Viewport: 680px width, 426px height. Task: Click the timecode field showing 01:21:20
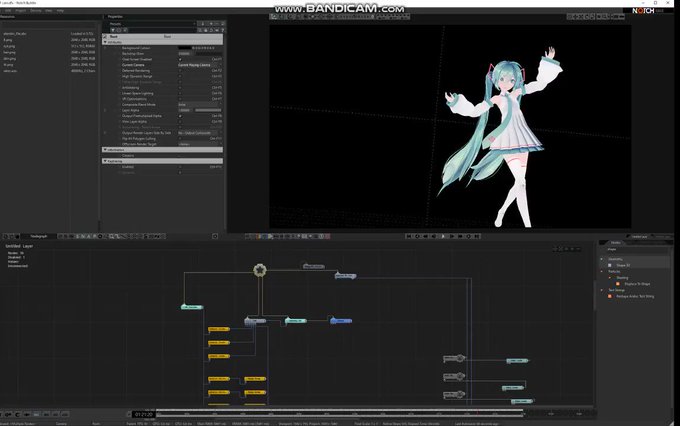143,415
